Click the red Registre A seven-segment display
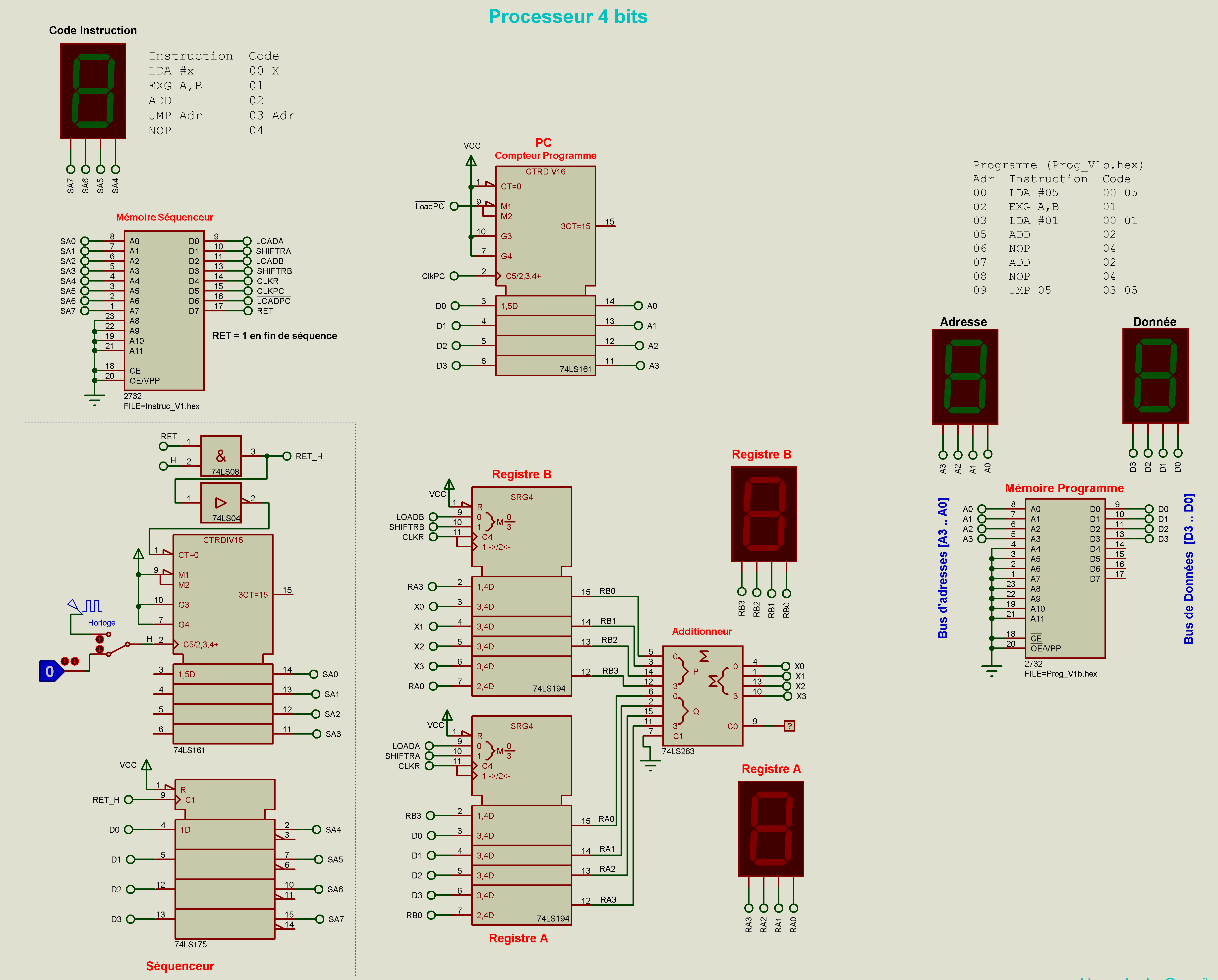The height and width of the screenshot is (980, 1218). (x=771, y=829)
